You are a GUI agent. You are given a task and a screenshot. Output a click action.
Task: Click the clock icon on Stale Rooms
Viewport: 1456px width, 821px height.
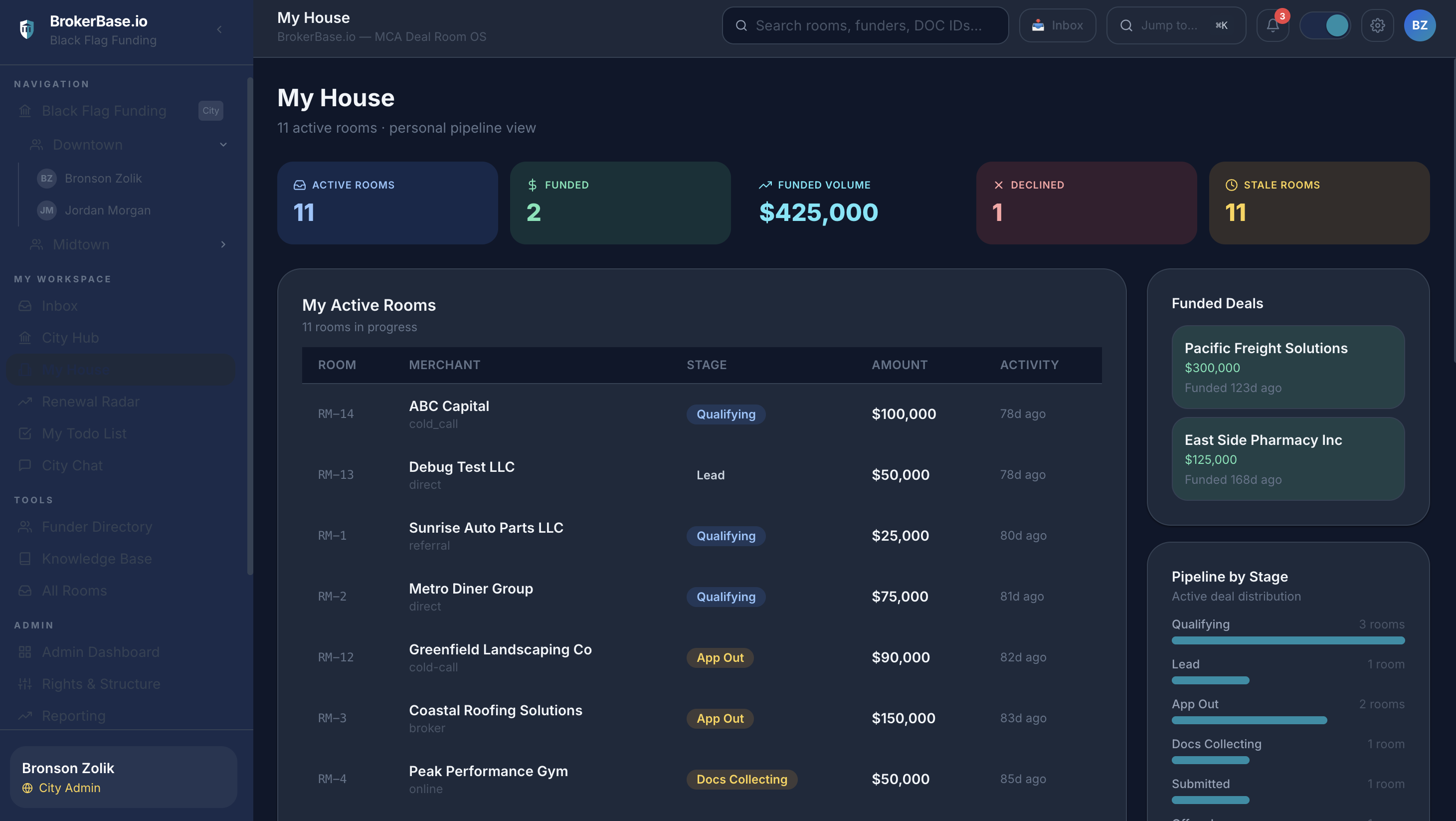click(1231, 185)
